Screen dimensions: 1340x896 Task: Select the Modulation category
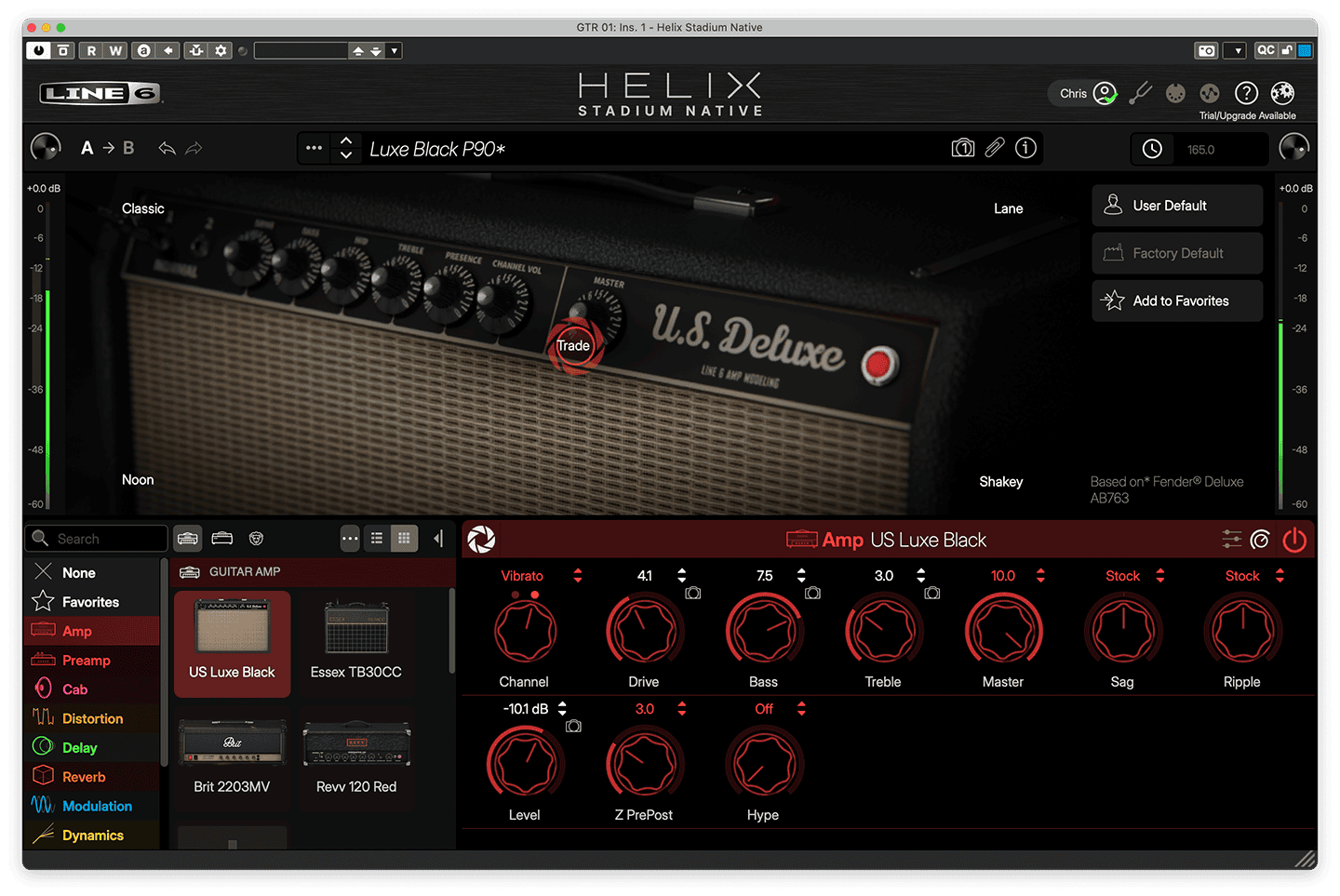91,806
